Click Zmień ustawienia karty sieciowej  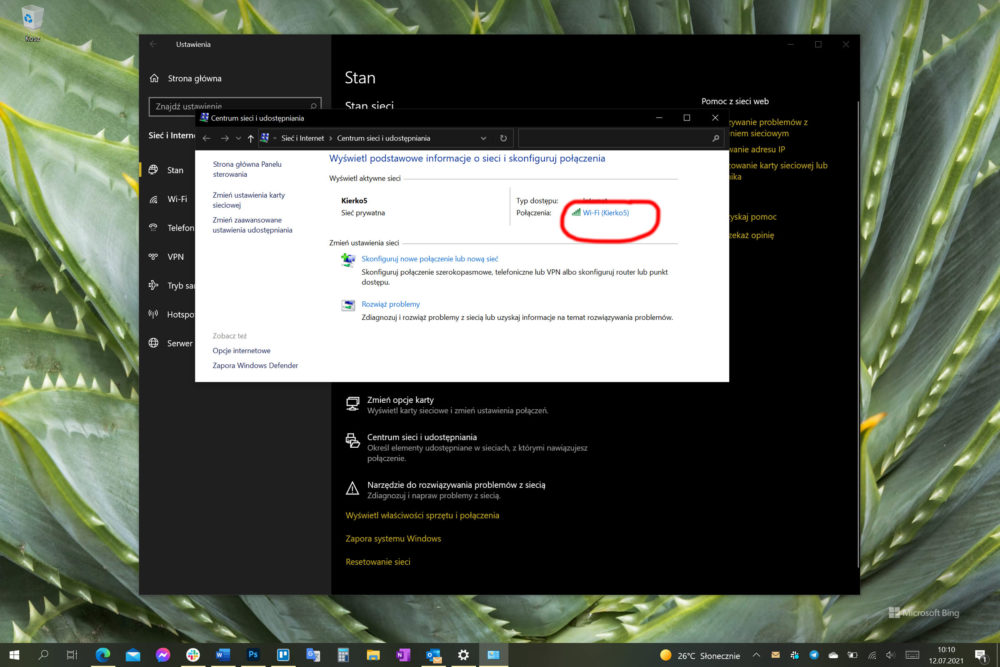coord(249,200)
